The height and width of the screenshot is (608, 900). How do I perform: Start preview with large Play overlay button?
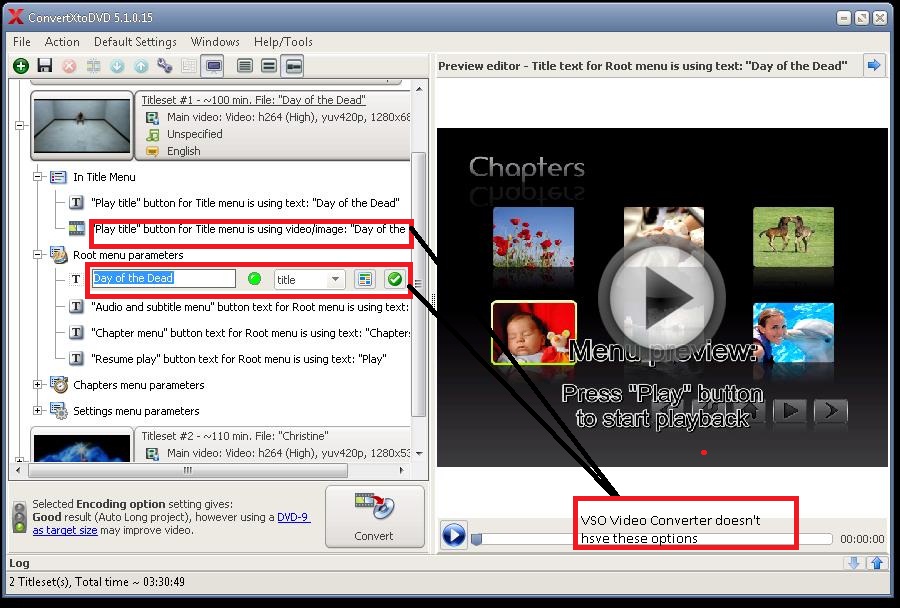tap(662, 297)
